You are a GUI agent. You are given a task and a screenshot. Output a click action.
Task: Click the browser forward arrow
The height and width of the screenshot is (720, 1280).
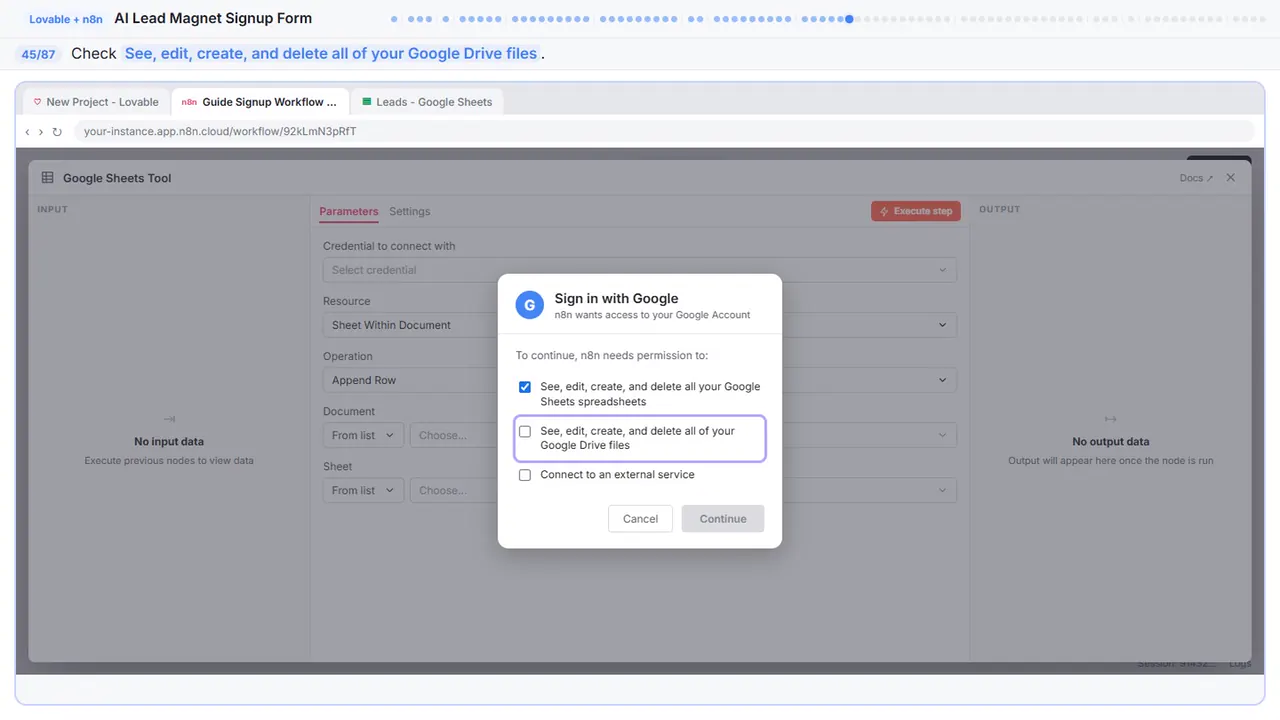(x=41, y=131)
